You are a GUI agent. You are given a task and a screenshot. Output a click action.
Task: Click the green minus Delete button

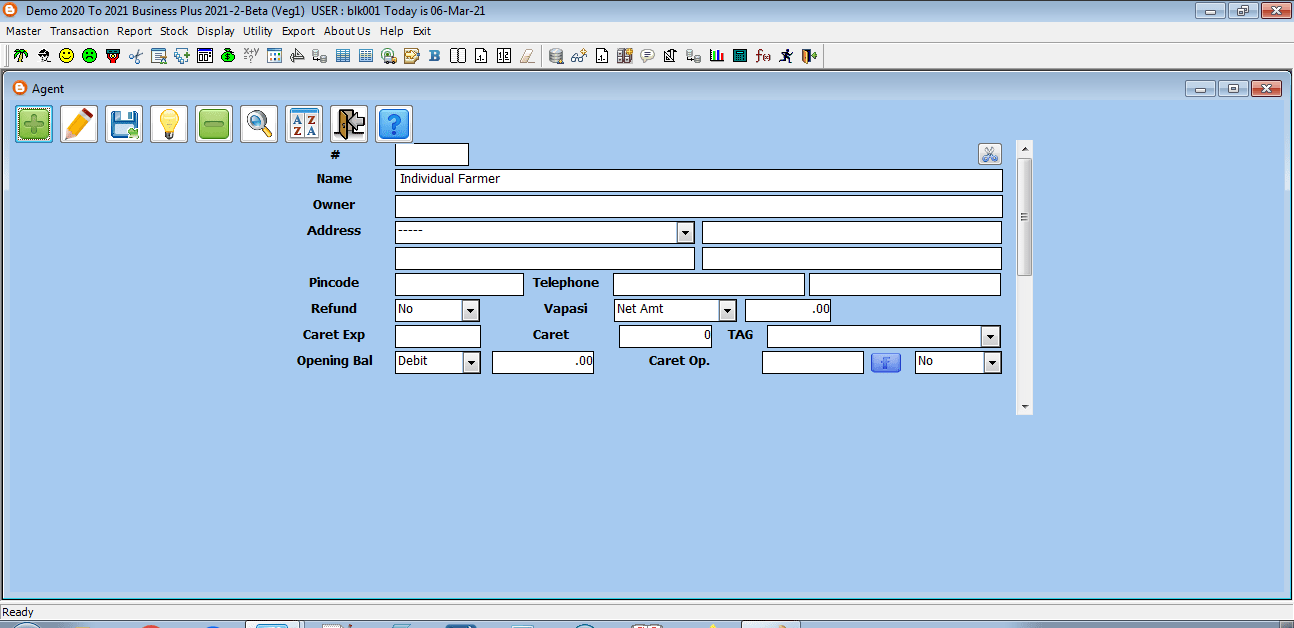pyautogui.click(x=214, y=125)
